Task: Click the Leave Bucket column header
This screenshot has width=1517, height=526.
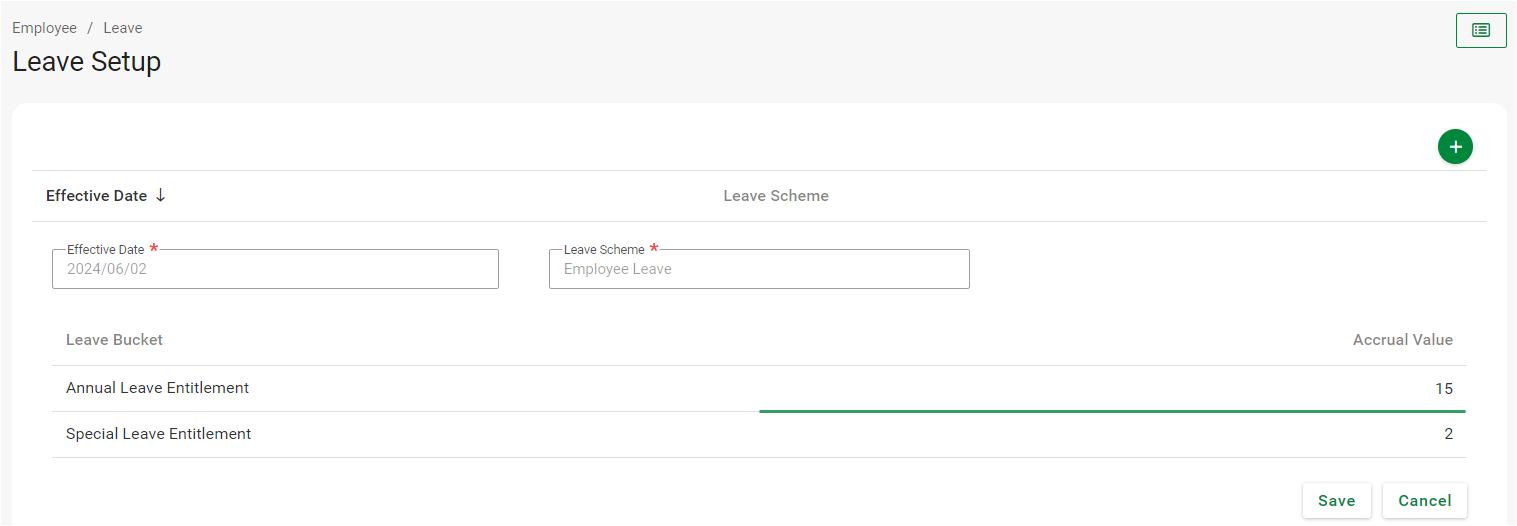Action: tap(114, 340)
